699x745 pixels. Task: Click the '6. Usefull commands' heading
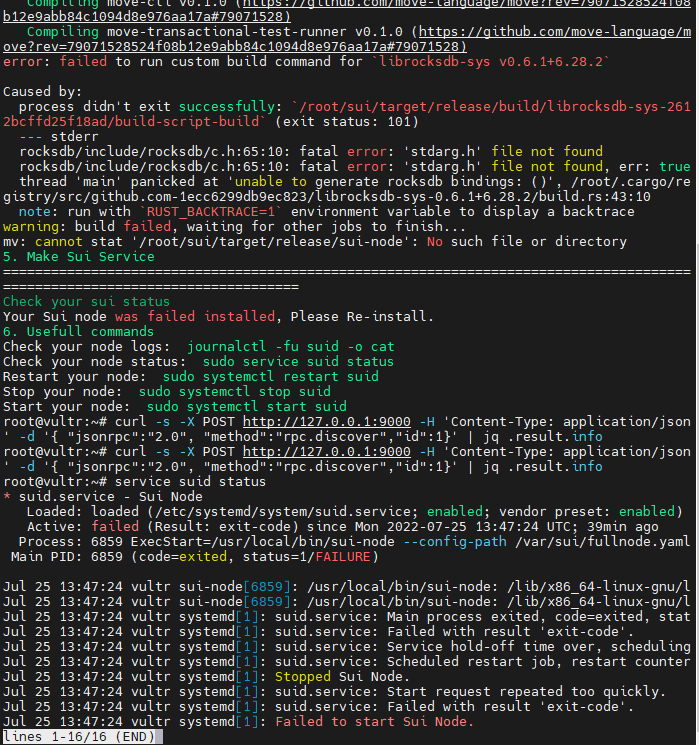tap(78, 332)
